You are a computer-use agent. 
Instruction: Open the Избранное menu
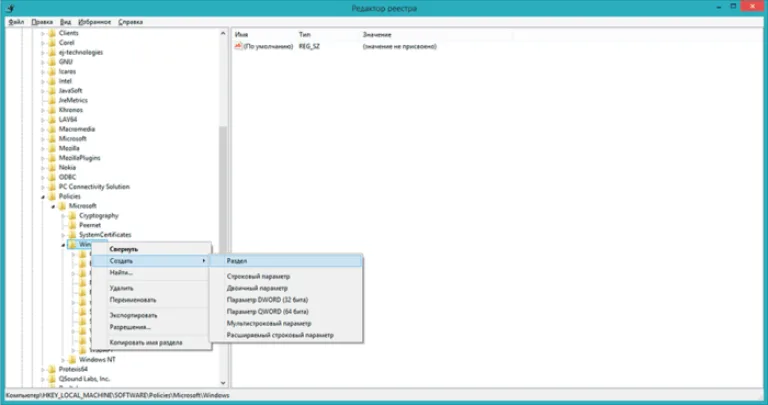tap(95, 22)
